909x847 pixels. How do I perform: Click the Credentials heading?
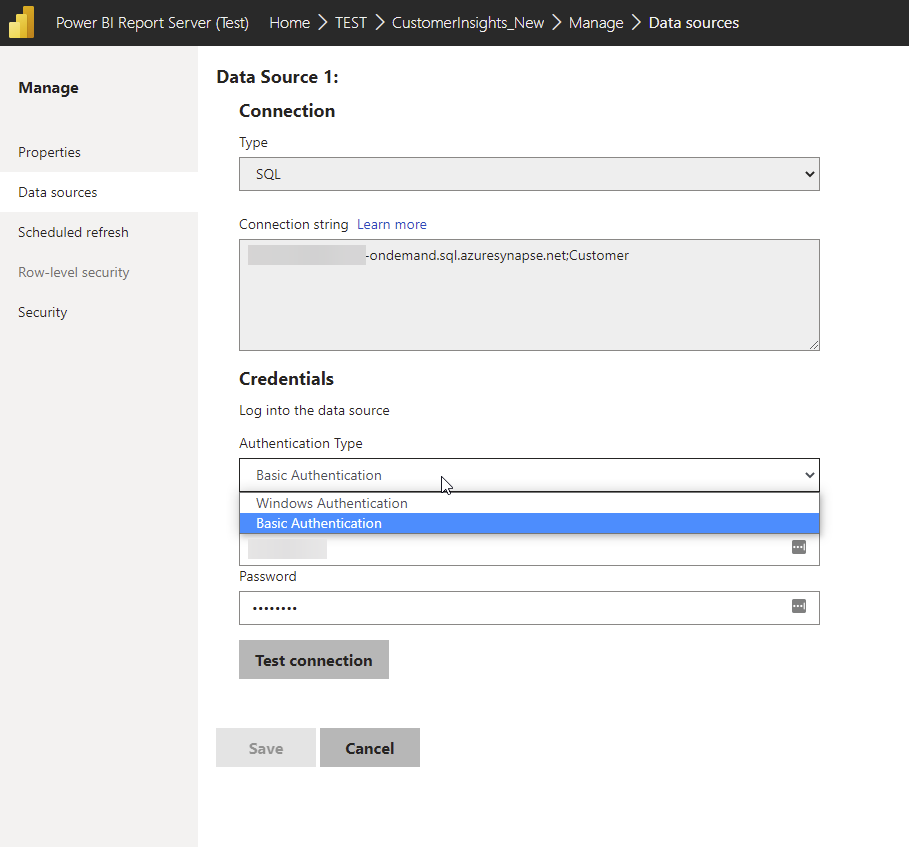(286, 379)
